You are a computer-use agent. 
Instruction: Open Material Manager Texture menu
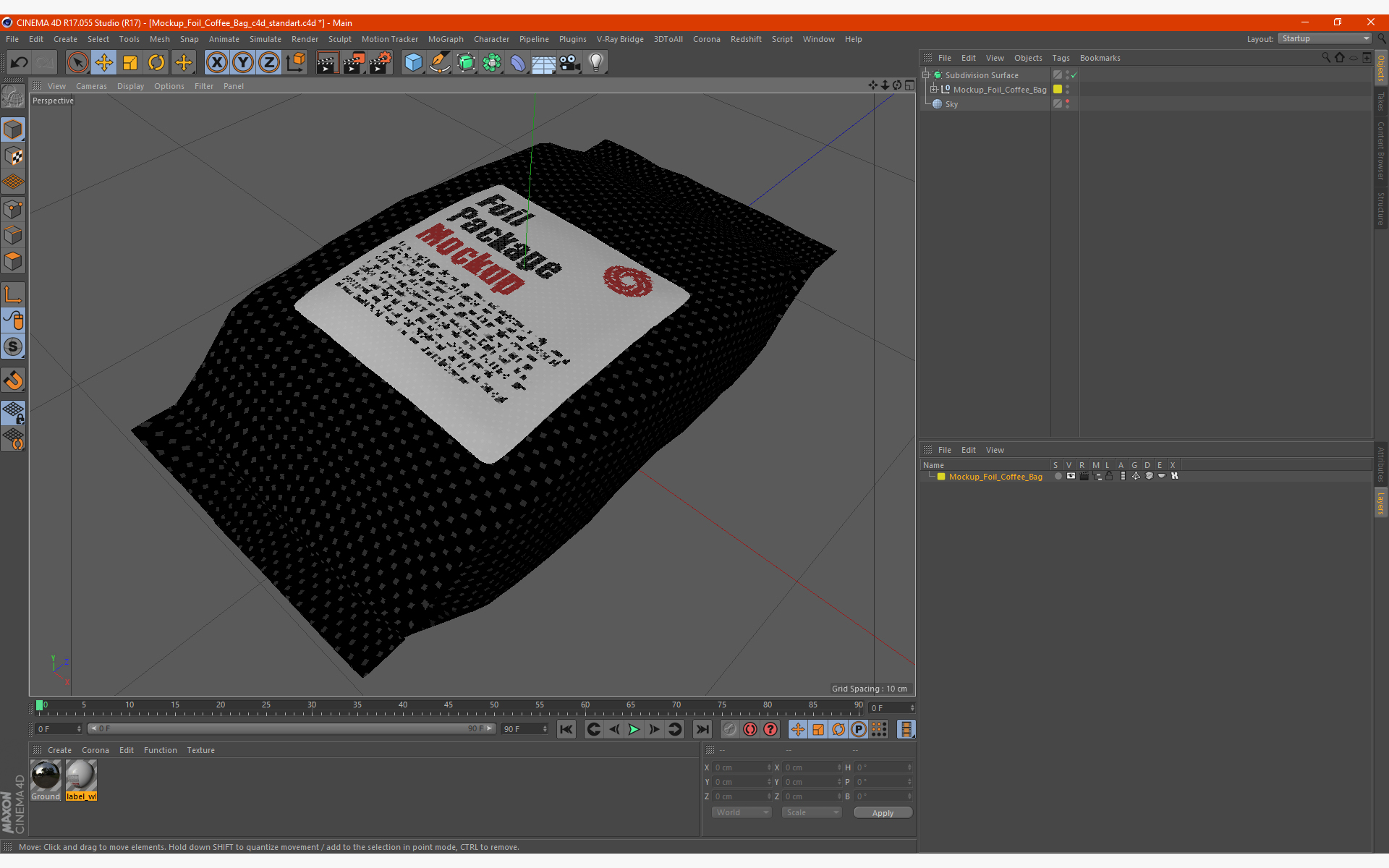tap(200, 750)
